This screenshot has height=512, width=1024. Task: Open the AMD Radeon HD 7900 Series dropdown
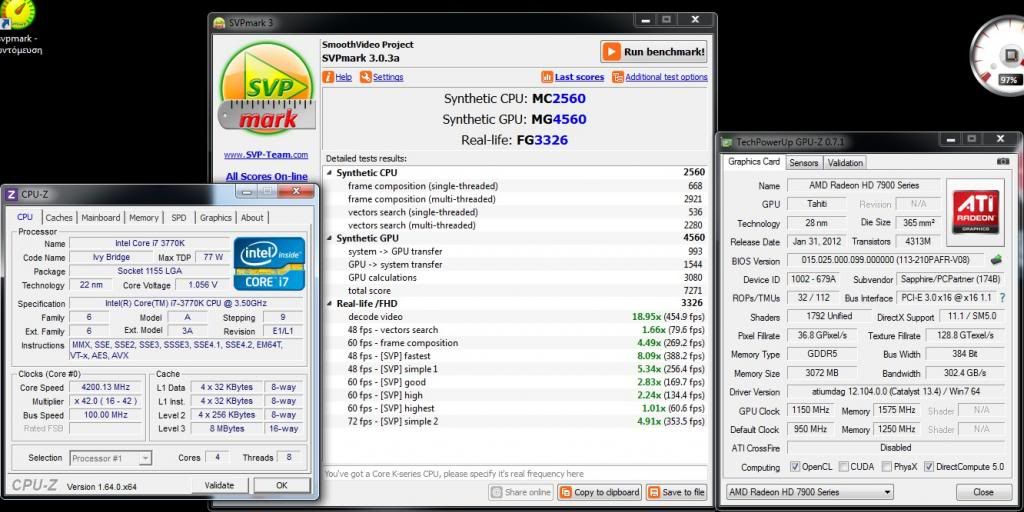click(x=810, y=492)
